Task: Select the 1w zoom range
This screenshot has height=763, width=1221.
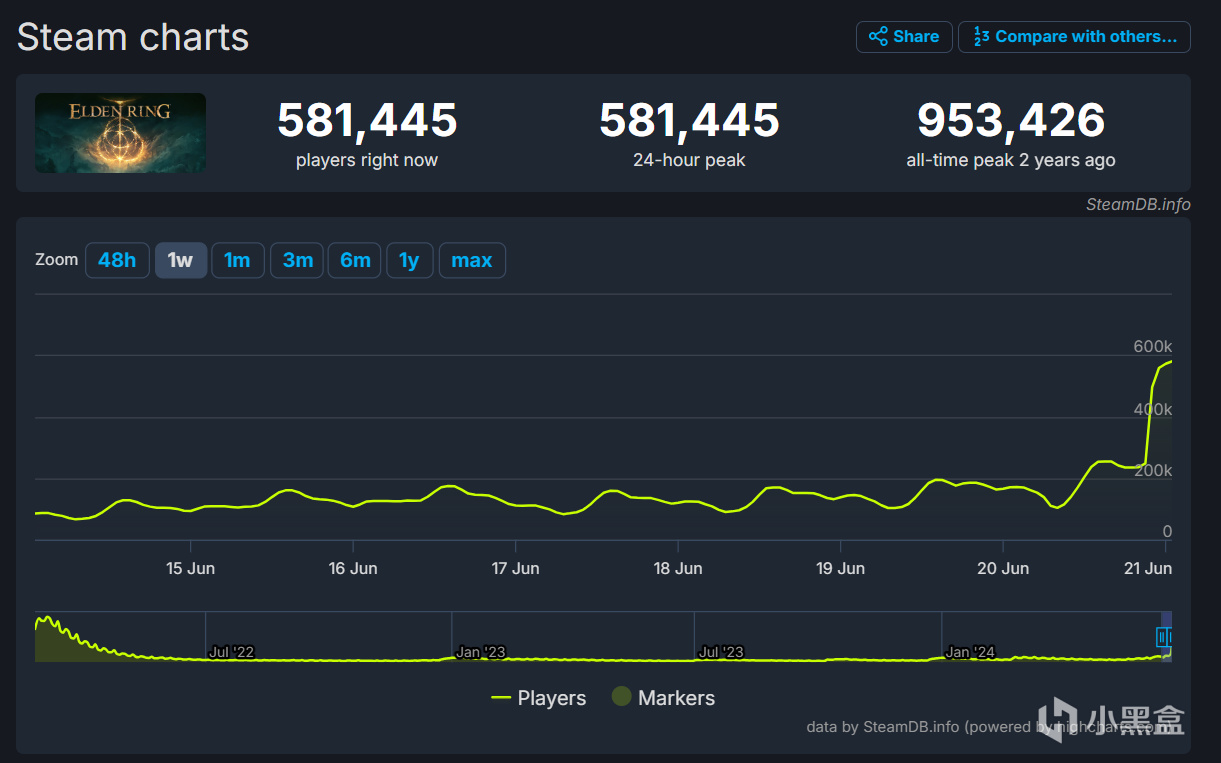Action: [x=180, y=261]
